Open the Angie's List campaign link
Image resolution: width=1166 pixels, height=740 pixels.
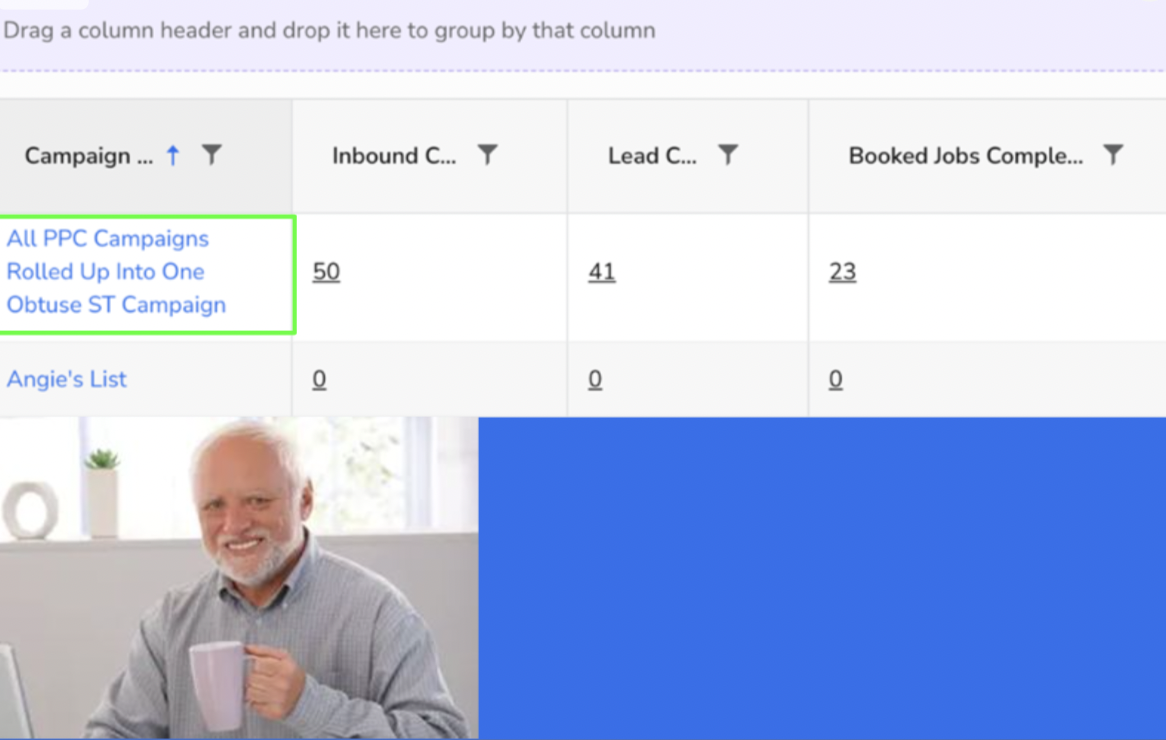pyautogui.click(x=66, y=379)
